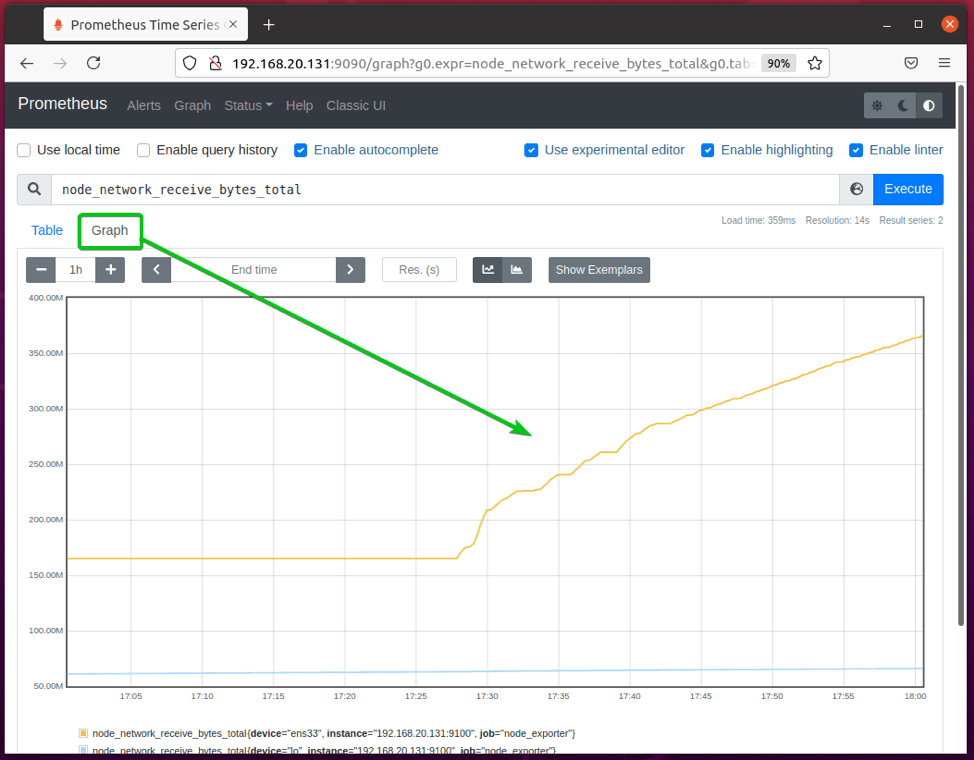Screen dimensions: 974x760
Task: Click the Execute button
Action: click(908, 189)
